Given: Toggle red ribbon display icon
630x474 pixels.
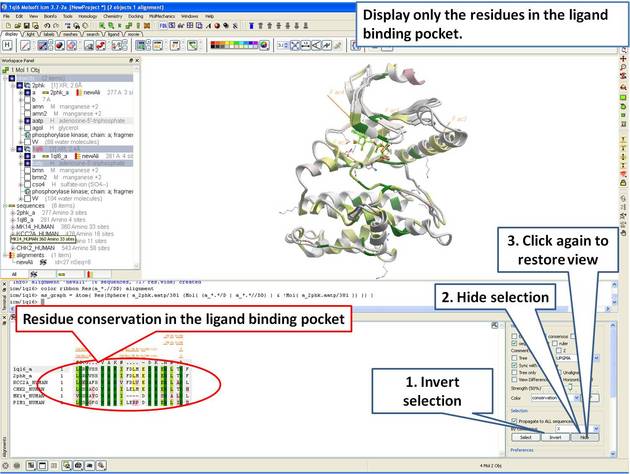Looking at the screenshot, I should [x=101, y=45].
